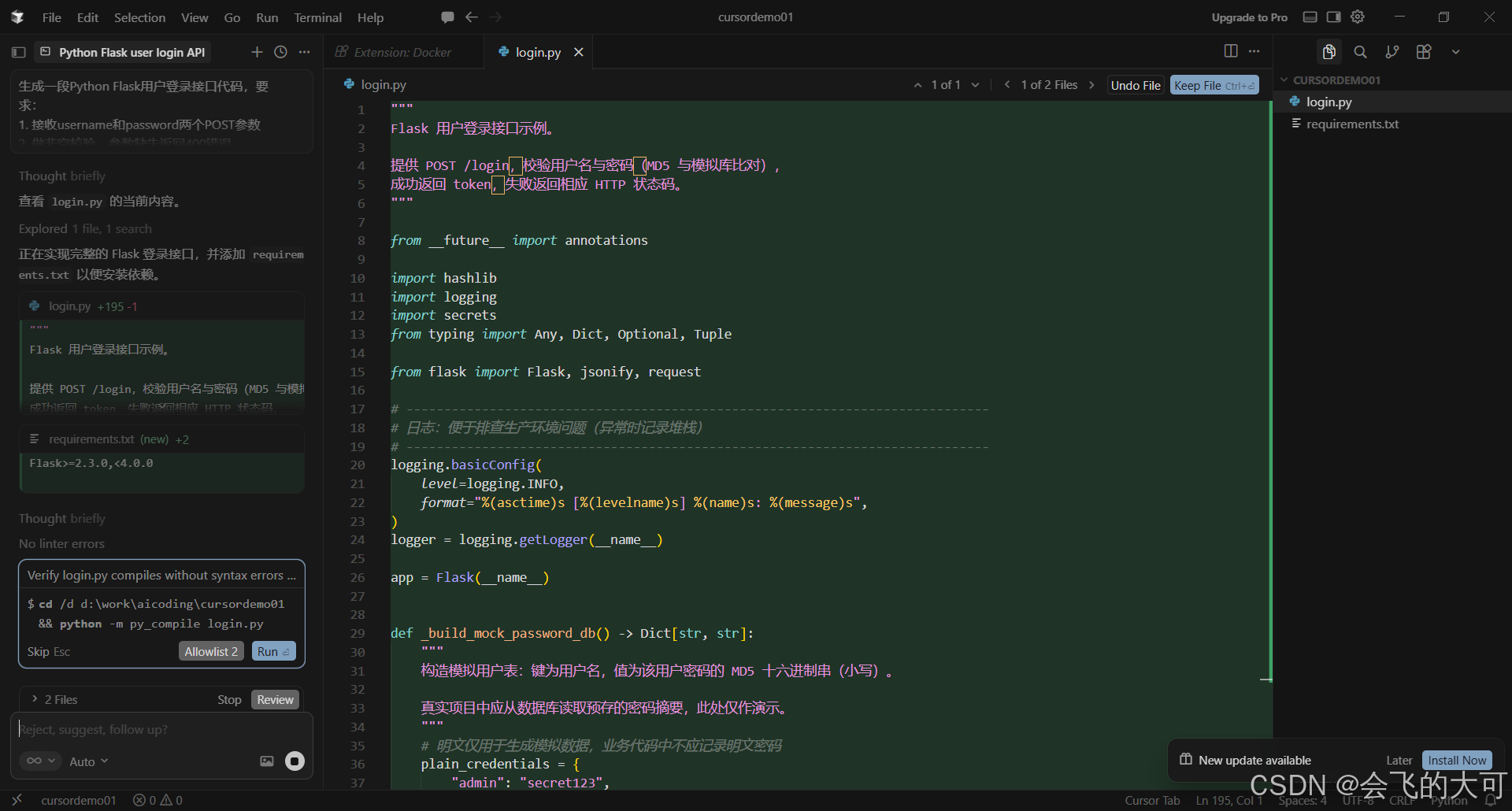1512x811 pixels.
Task: Click Upgrade to Pro link
Action: click(x=1249, y=17)
